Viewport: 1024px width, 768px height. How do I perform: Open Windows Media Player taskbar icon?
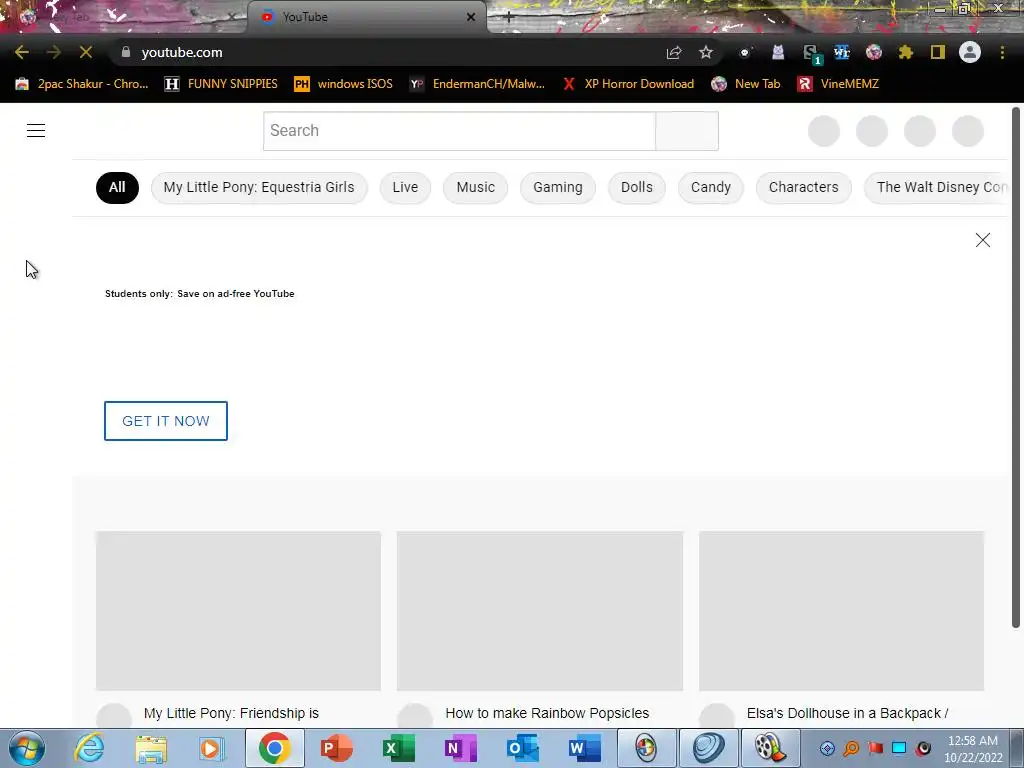pos(211,748)
